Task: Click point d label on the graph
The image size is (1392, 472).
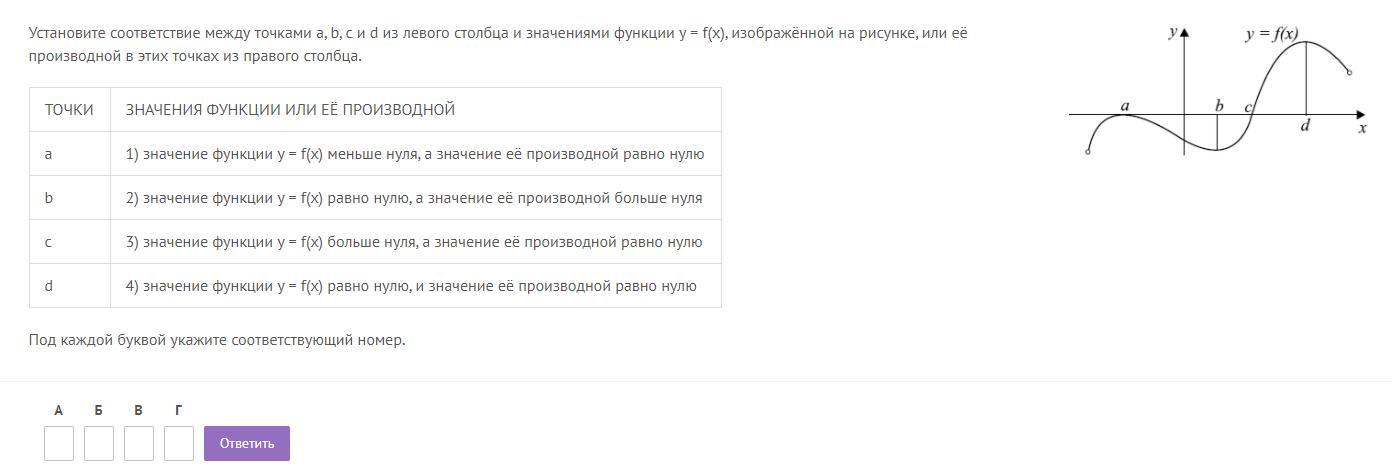Action: click(1305, 126)
